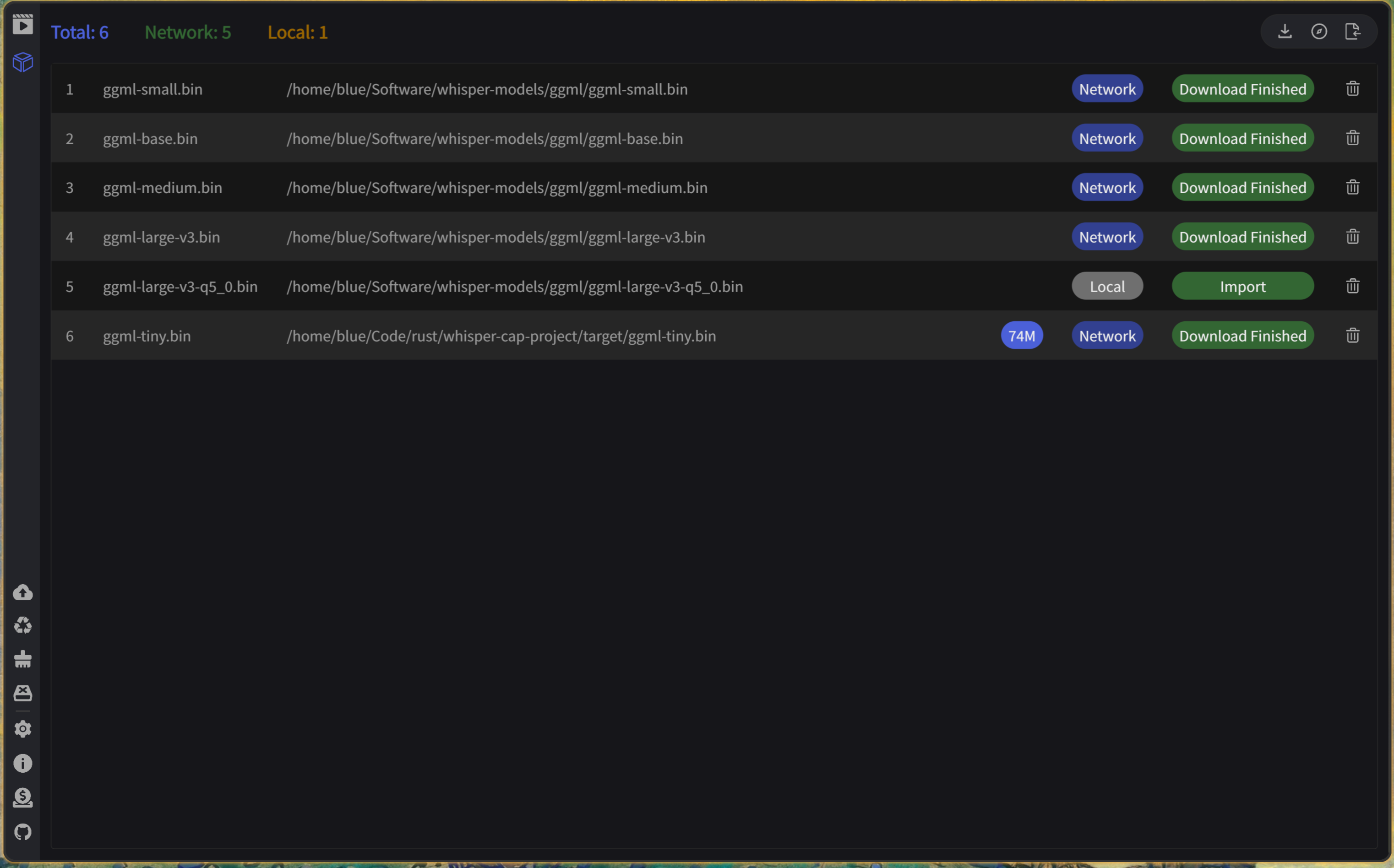Click the cleaning brush sidebar icon
The height and width of the screenshot is (868, 1394).
23,658
